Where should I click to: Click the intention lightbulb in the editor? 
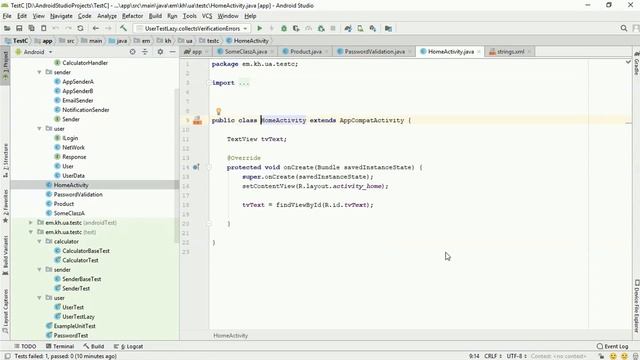pyautogui.click(x=218, y=111)
